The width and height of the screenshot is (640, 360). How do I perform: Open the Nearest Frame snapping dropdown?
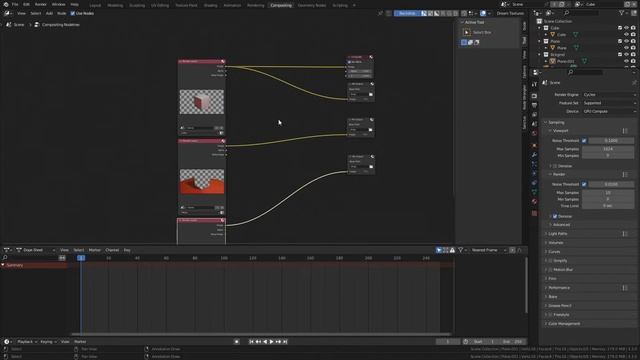489,250
